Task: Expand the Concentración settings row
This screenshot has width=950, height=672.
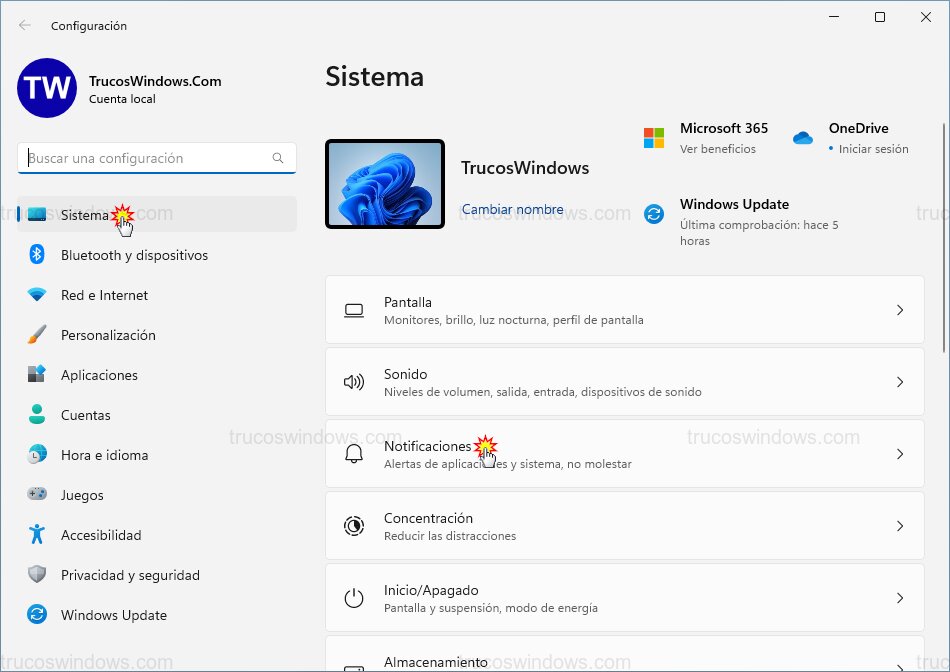Action: click(x=625, y=525)
